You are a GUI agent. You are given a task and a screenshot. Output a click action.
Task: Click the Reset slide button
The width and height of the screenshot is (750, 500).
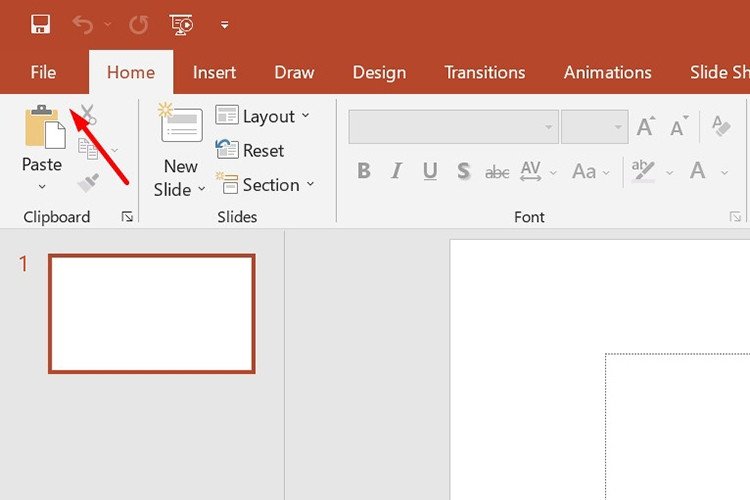point(250,150)
